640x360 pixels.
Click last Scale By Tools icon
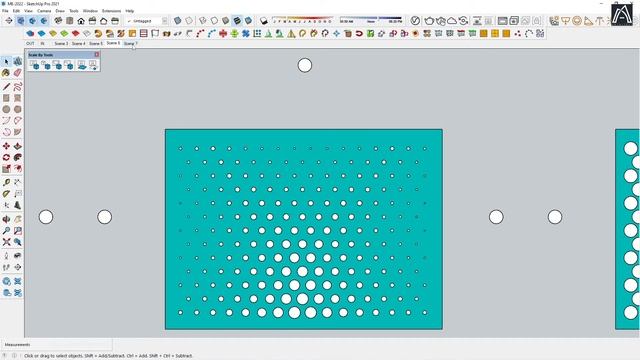point(93,65)
